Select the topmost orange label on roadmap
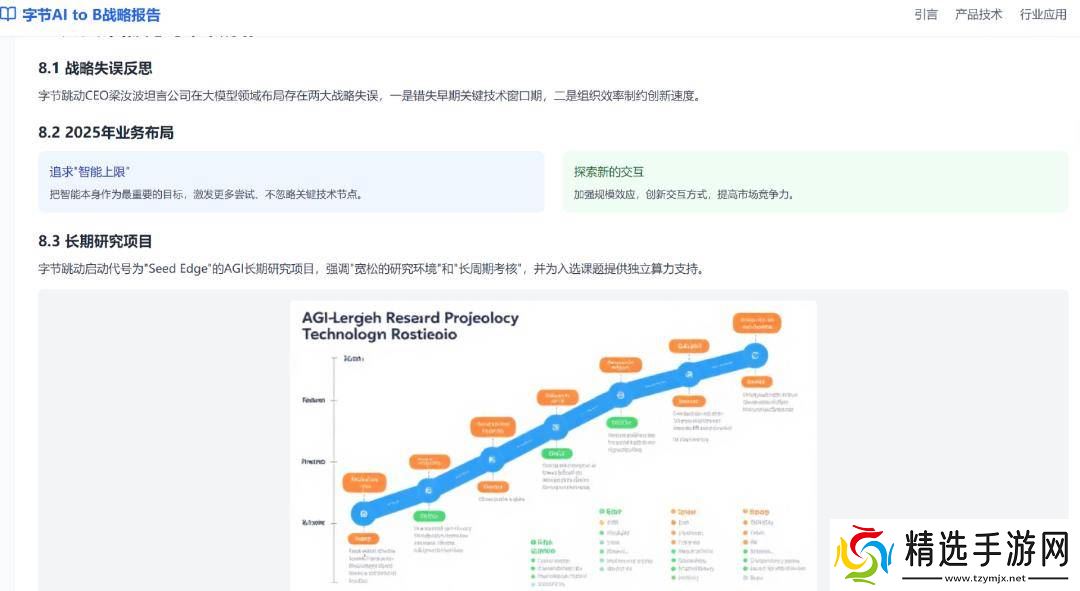 756,323
